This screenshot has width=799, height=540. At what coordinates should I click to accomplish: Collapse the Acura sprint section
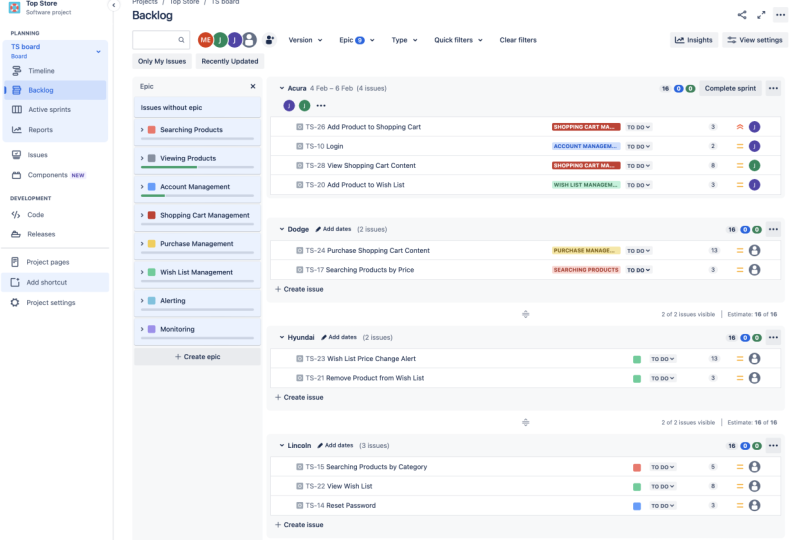[x=282, y=88]
